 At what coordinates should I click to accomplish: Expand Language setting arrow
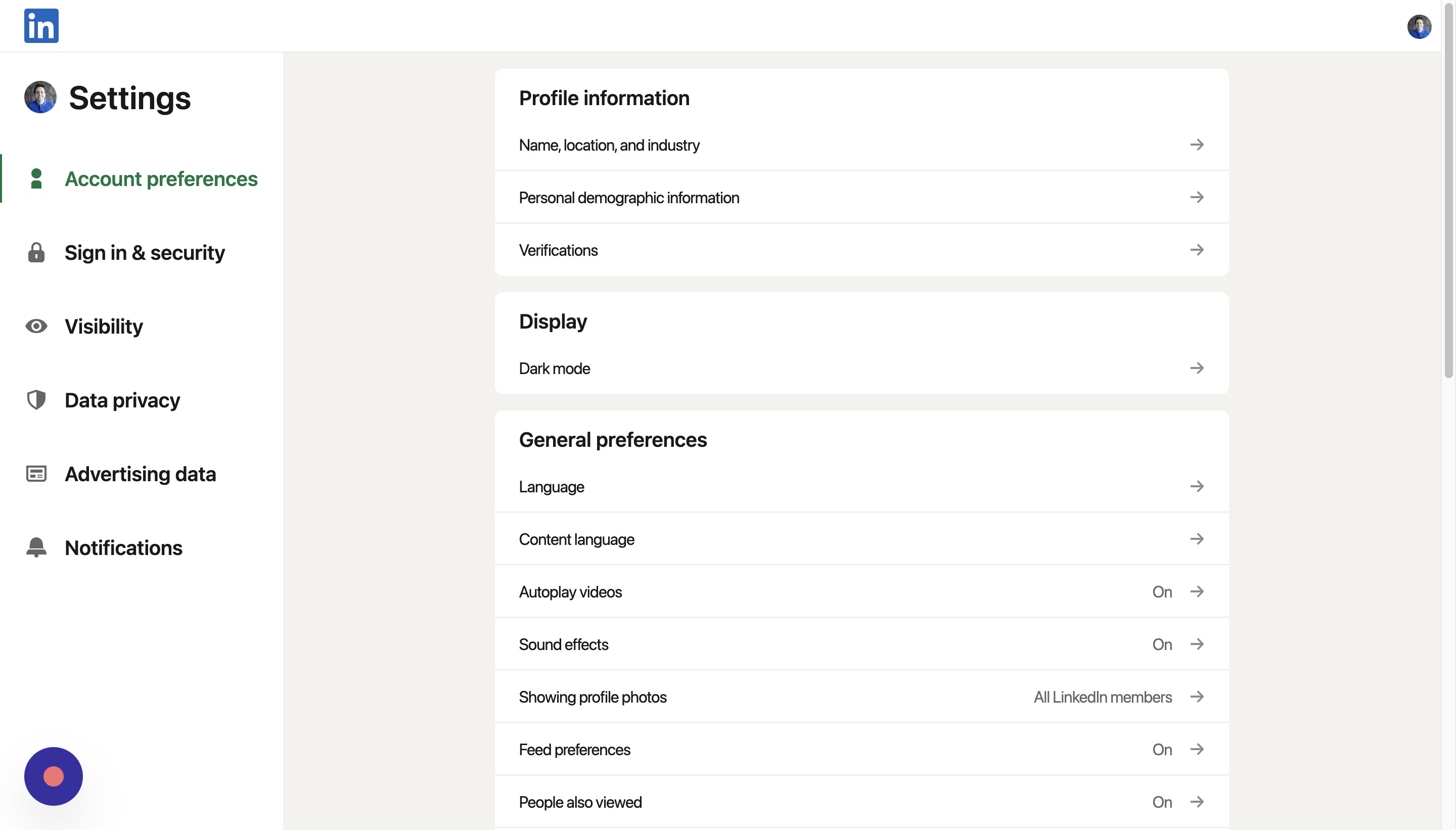click(x=1197, y=486)
